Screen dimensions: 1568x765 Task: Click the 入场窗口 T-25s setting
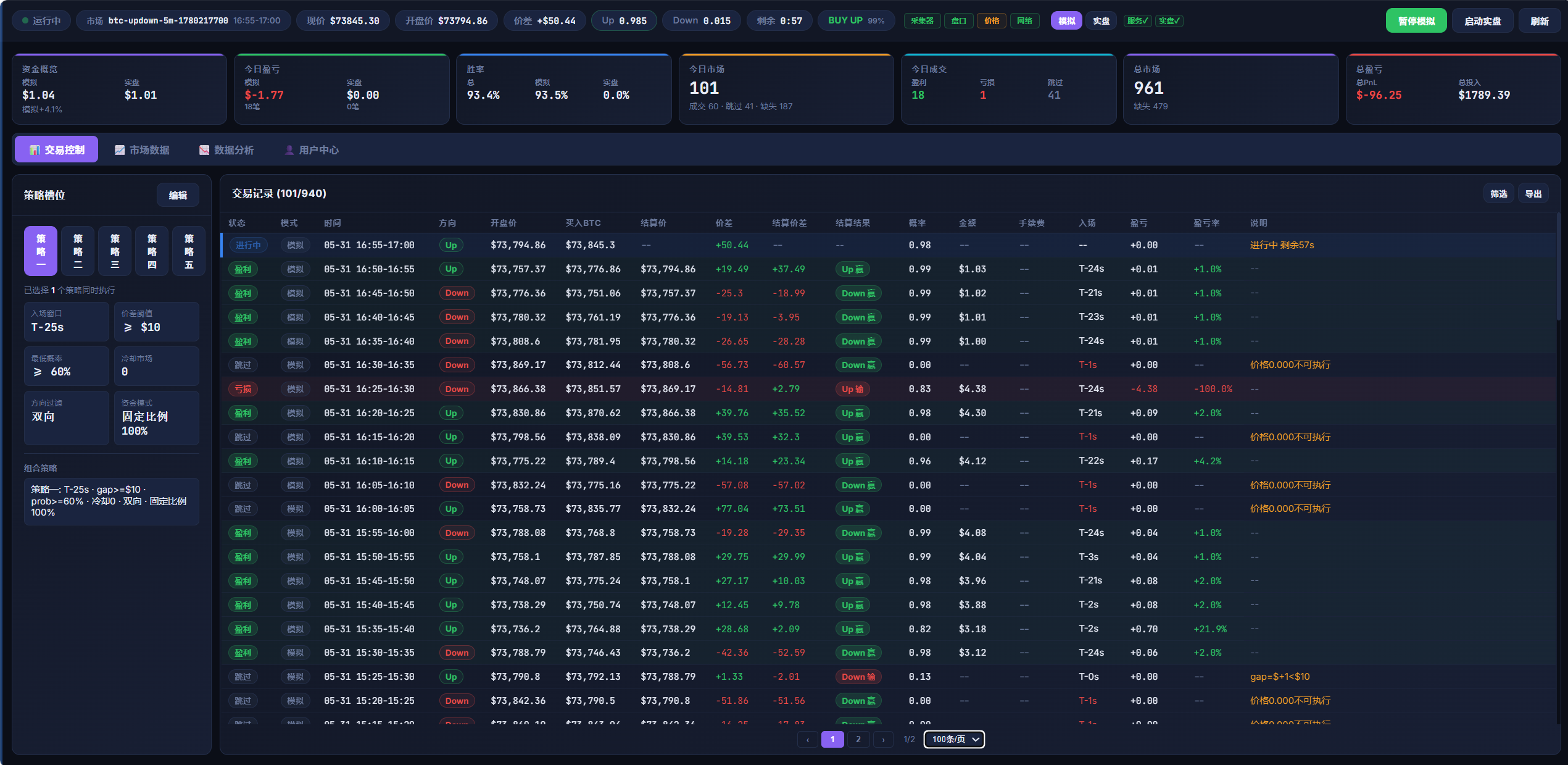(67, 322)
